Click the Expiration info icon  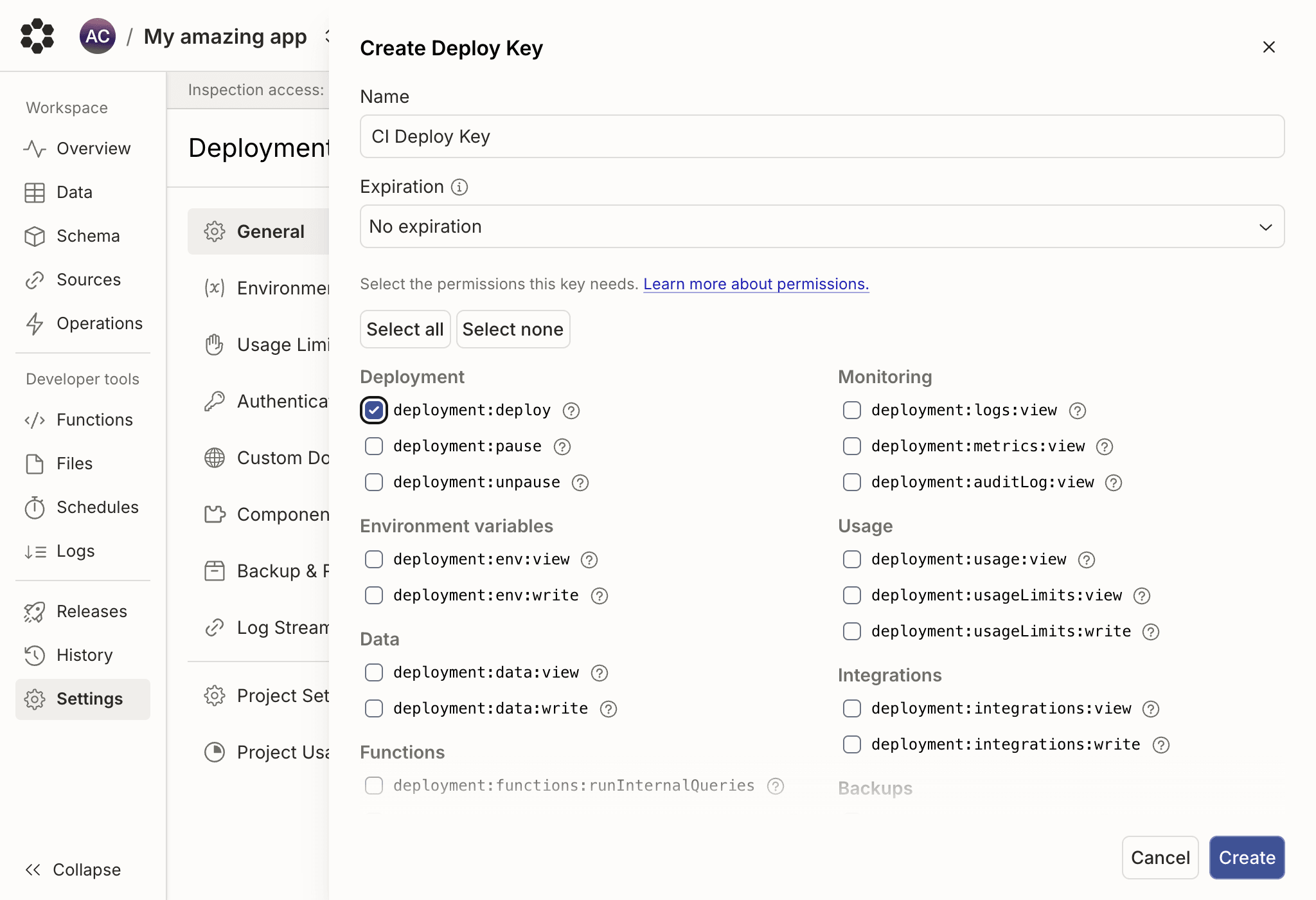(x=459, y=187)
